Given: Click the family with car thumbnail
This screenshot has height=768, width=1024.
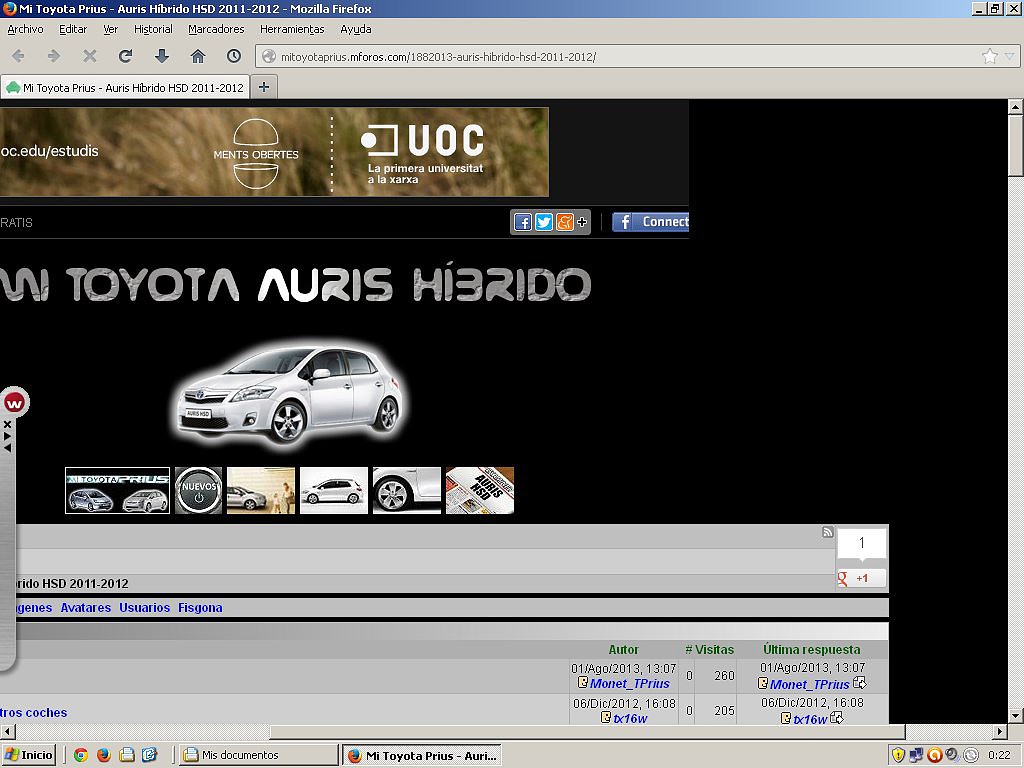Looking at the screenshot, I should (x=261, y=490).
